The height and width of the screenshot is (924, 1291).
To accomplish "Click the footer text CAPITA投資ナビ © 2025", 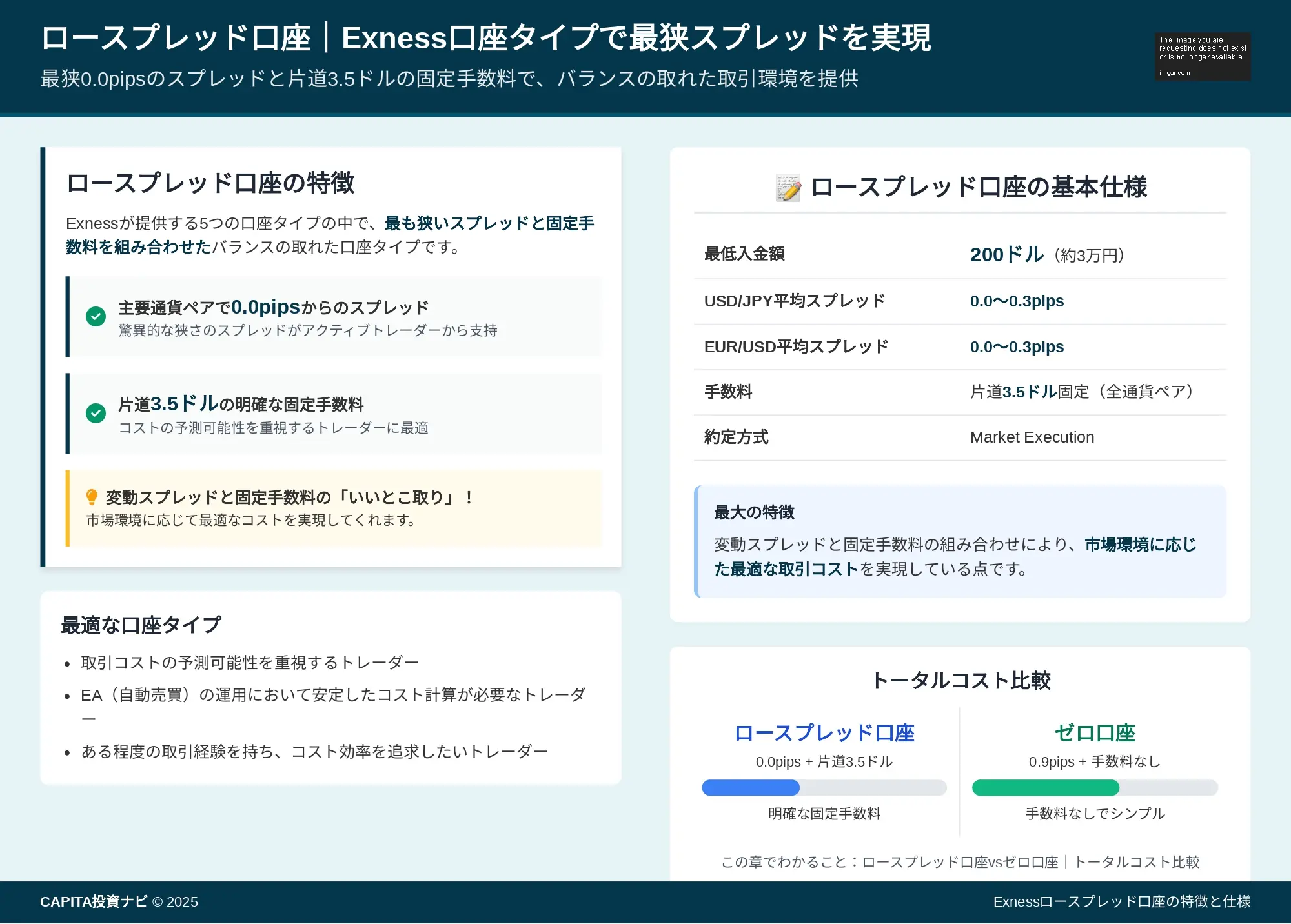I will coord(119,901).
